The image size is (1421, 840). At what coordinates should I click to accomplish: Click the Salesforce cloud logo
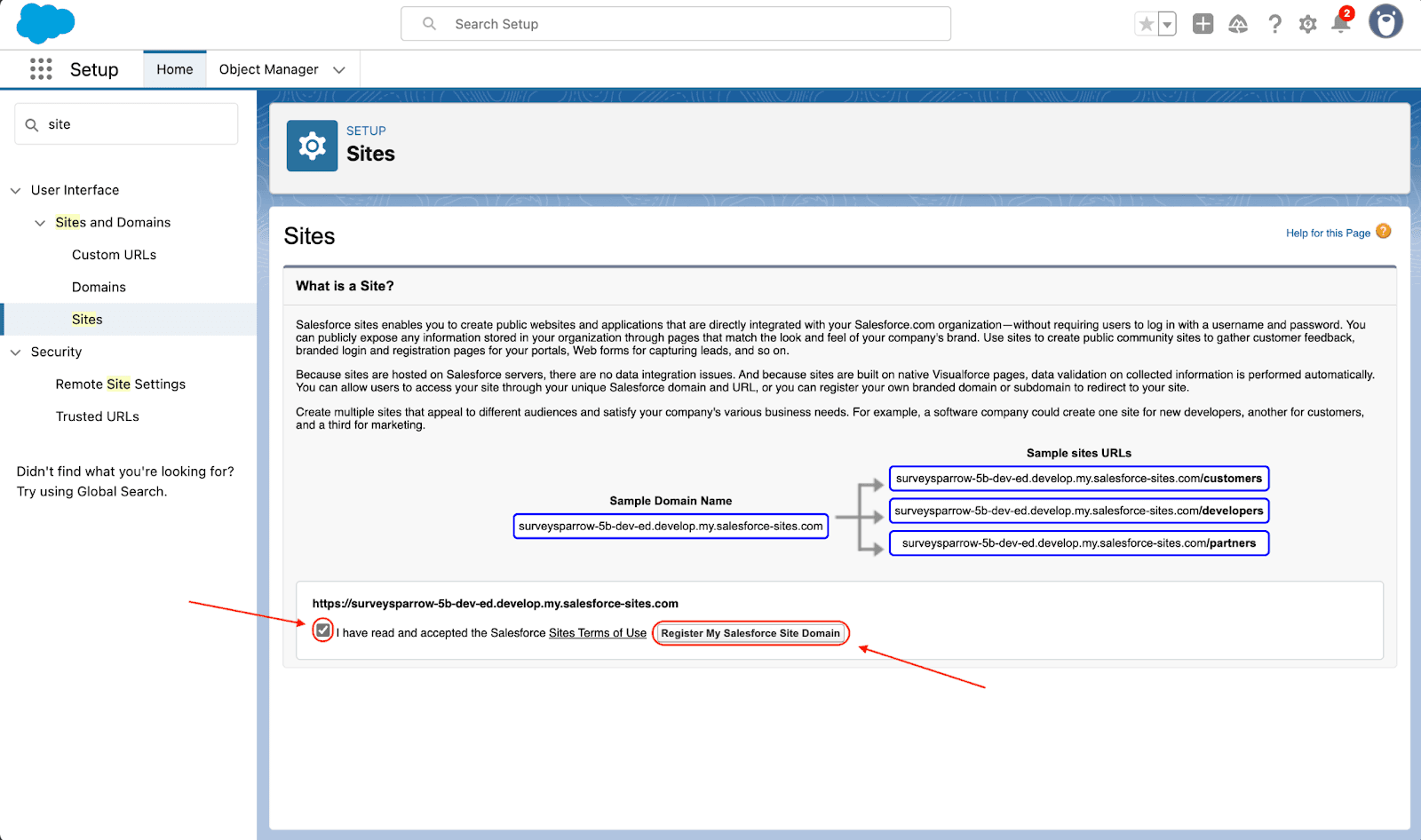(x=45, y=23)
